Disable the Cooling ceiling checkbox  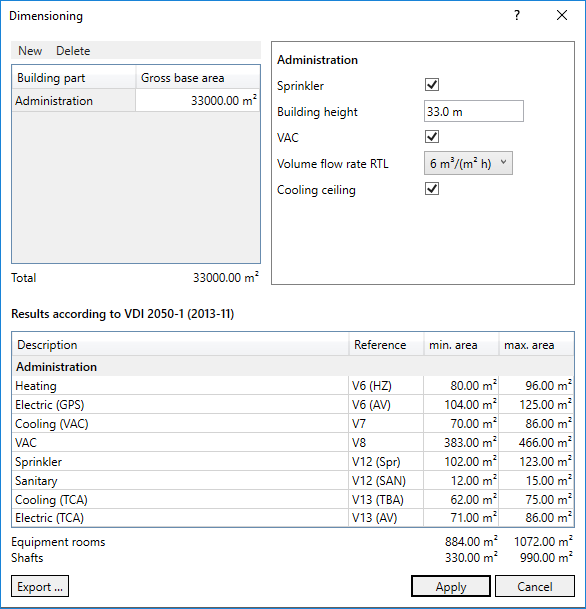(x=432, y=189)
